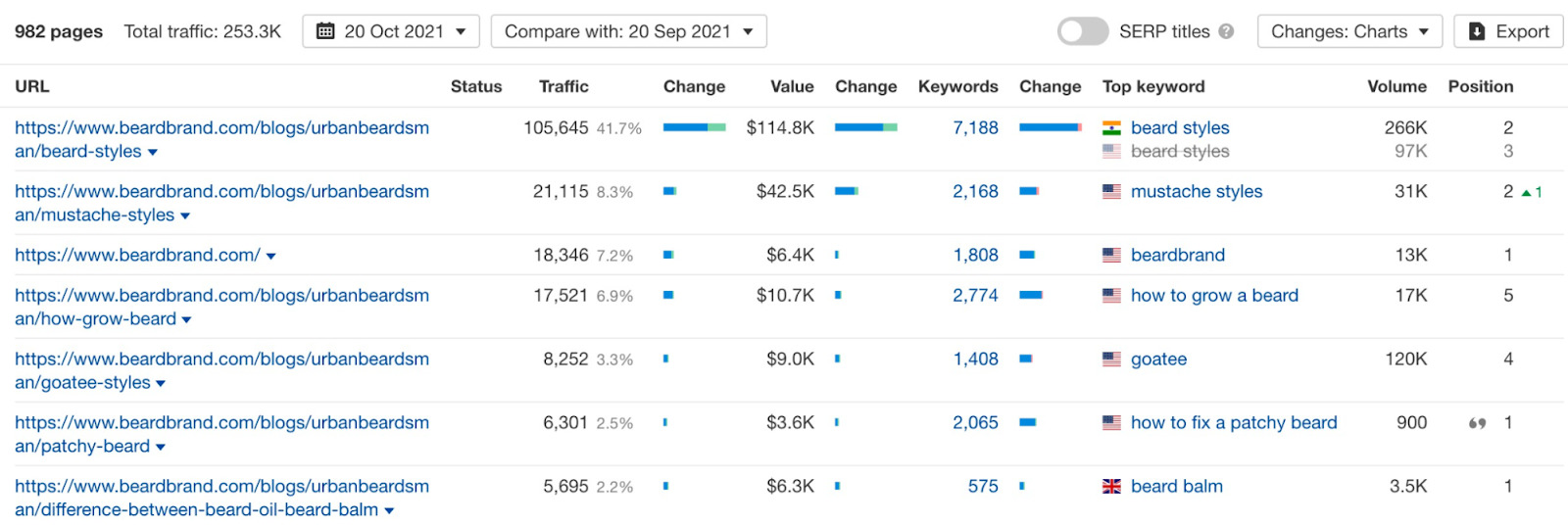Open the Changes: Charts dropdown

tap(1349, 31)
